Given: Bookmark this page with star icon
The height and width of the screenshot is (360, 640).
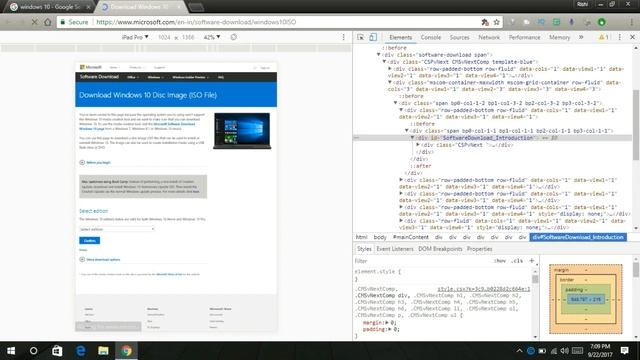Looking at the screenshot, I should [496, 22].
